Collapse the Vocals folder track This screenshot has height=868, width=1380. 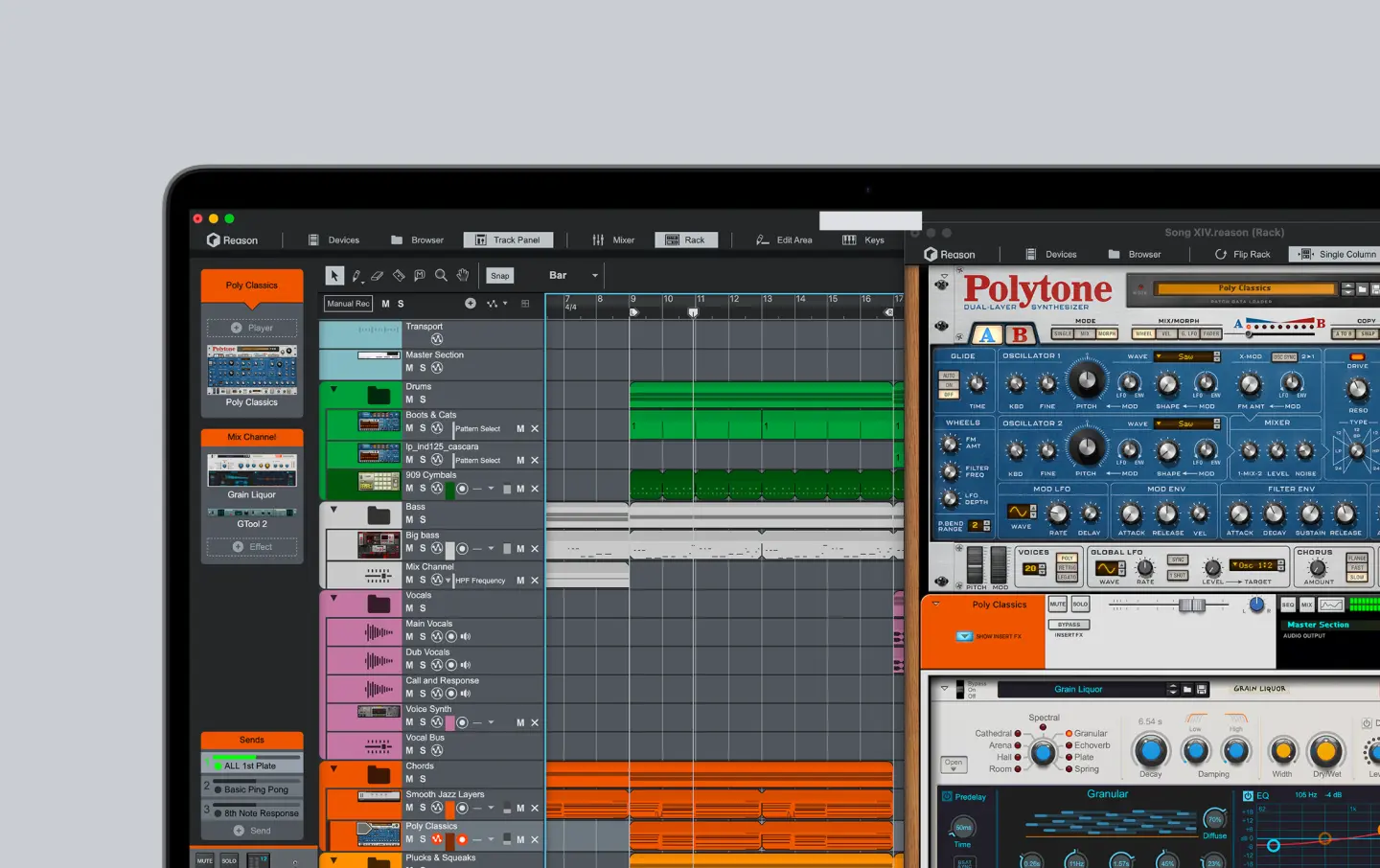tap(333, 599)
